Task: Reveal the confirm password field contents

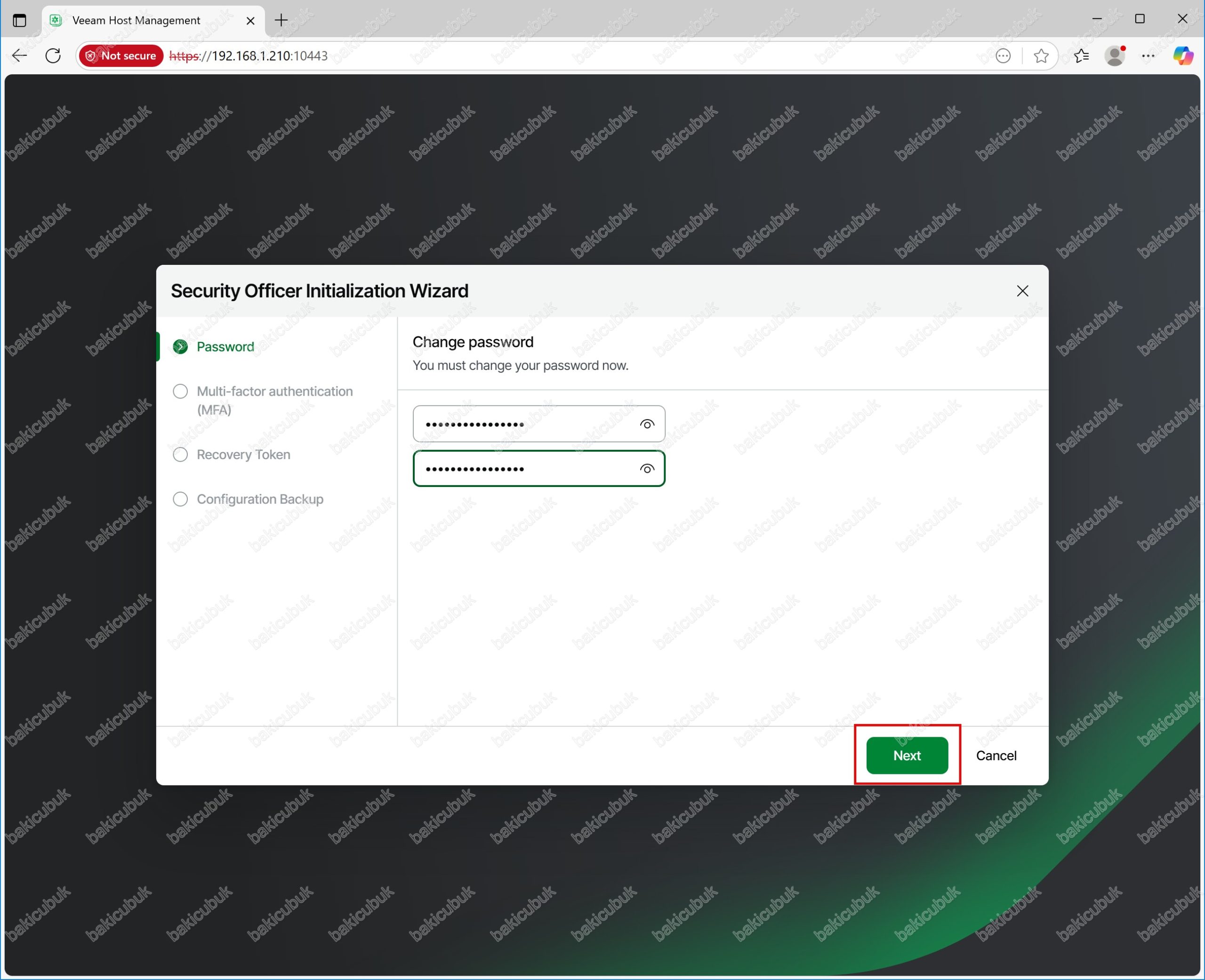Action: (647, 469)
